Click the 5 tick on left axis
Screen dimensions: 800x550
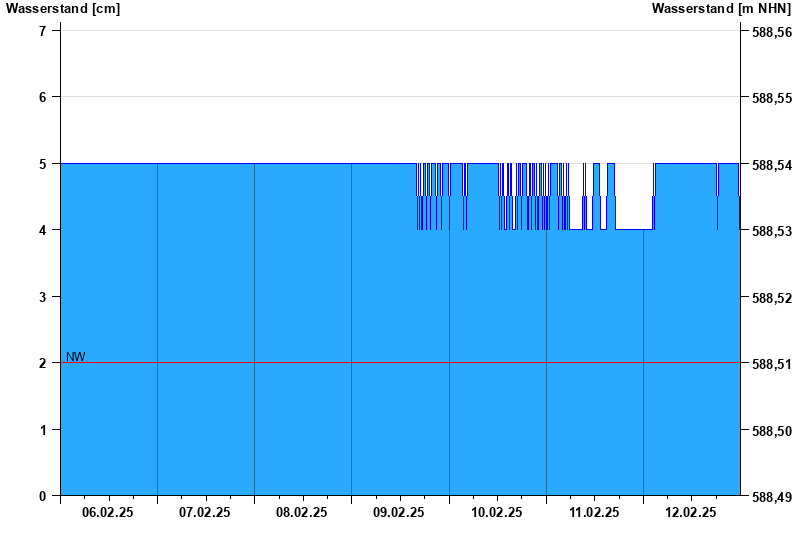(x=43, y=164)
